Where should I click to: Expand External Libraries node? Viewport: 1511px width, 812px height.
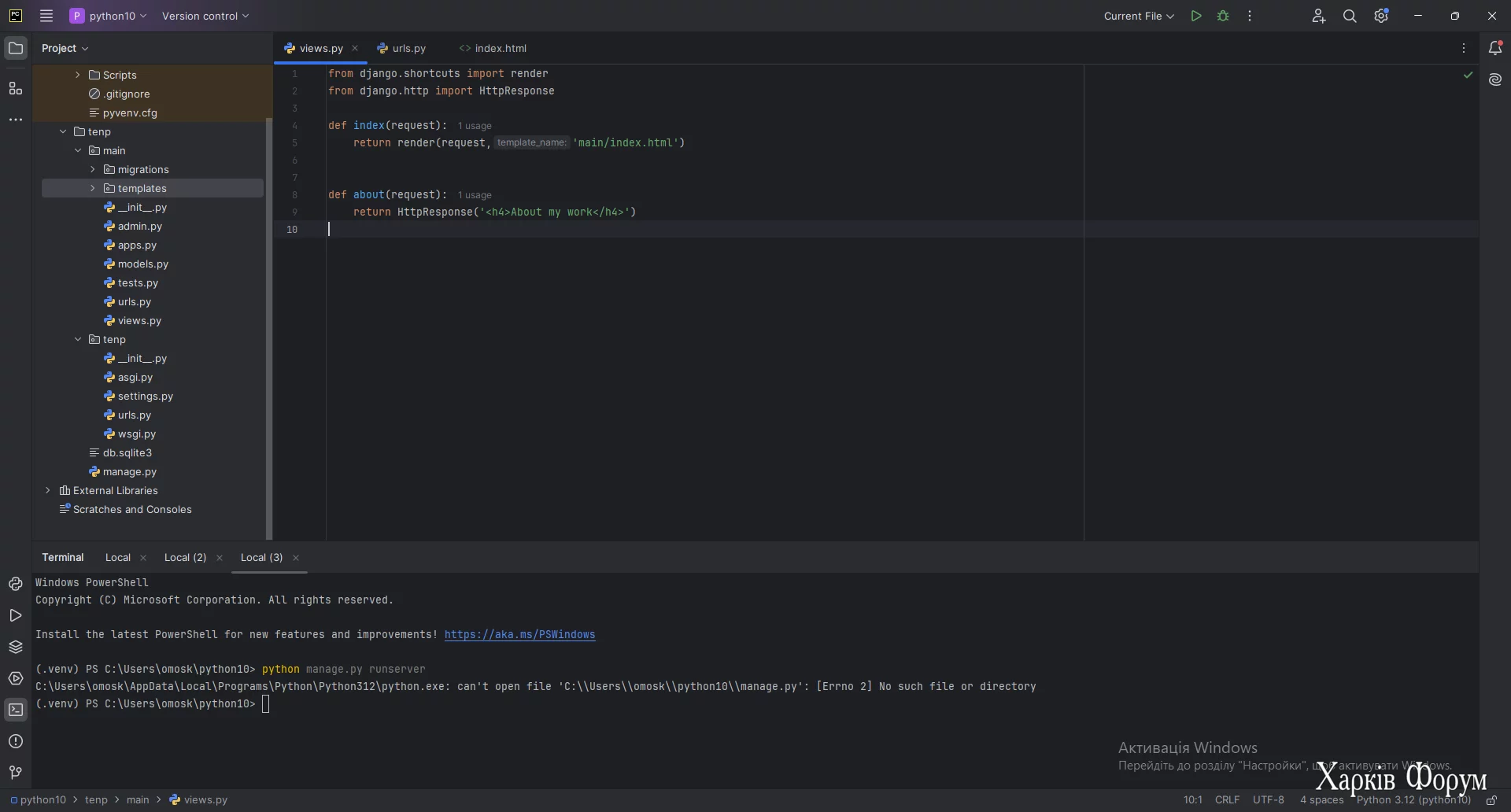48,490
